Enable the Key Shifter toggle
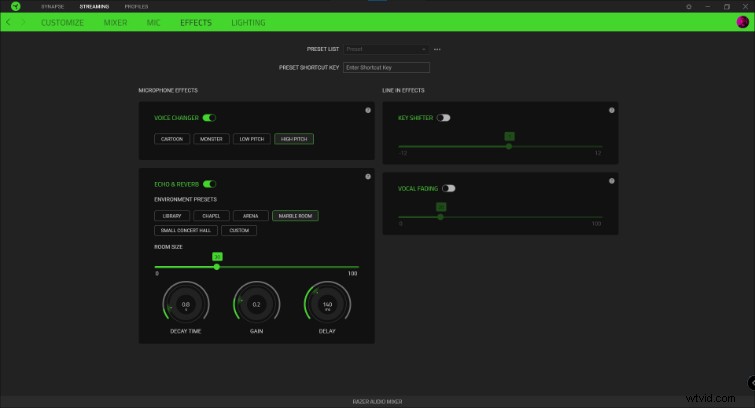Screen dimensions: 755x408 tap(443, 118)
